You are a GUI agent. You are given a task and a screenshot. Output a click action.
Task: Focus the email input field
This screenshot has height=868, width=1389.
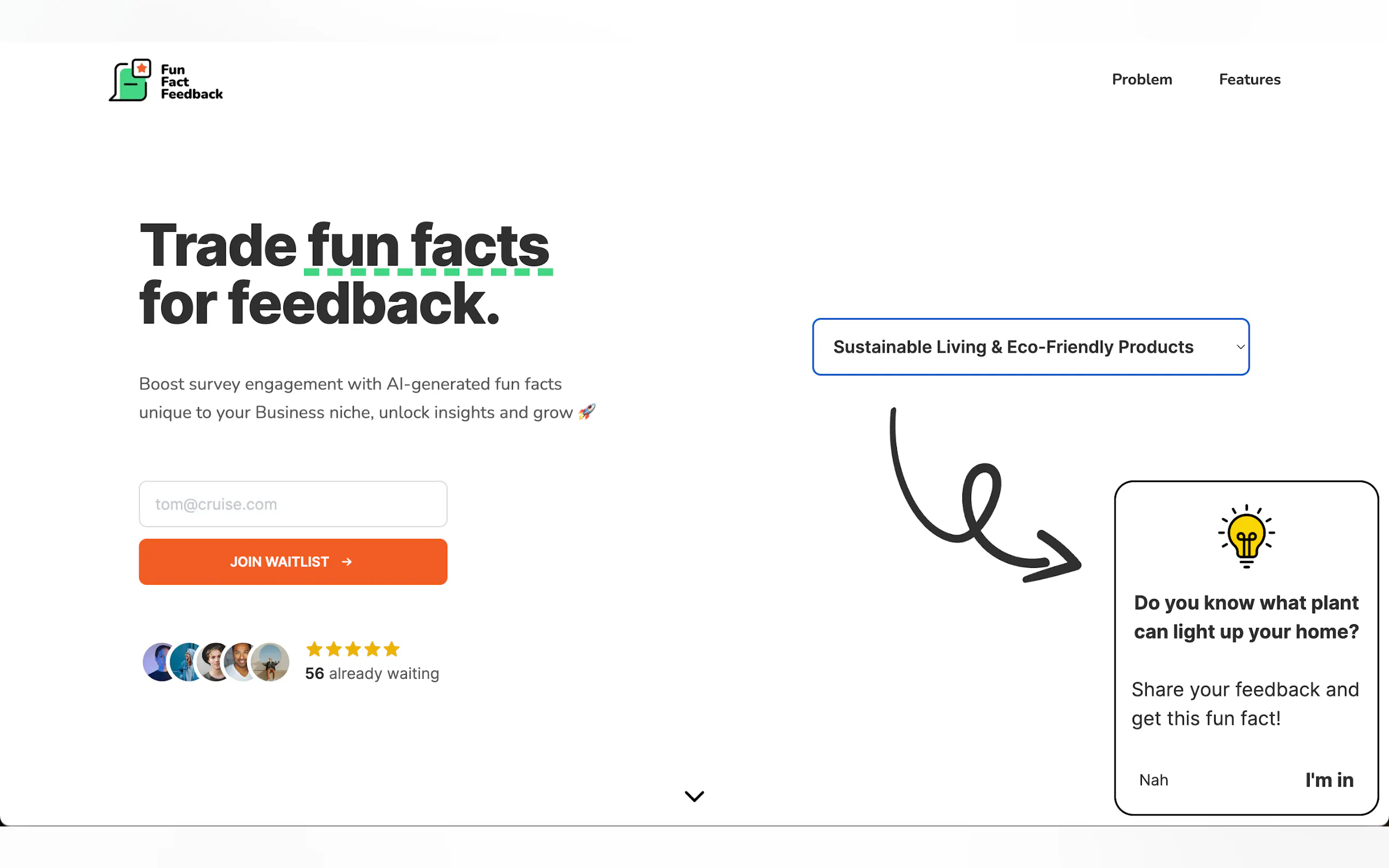point(293,504)
